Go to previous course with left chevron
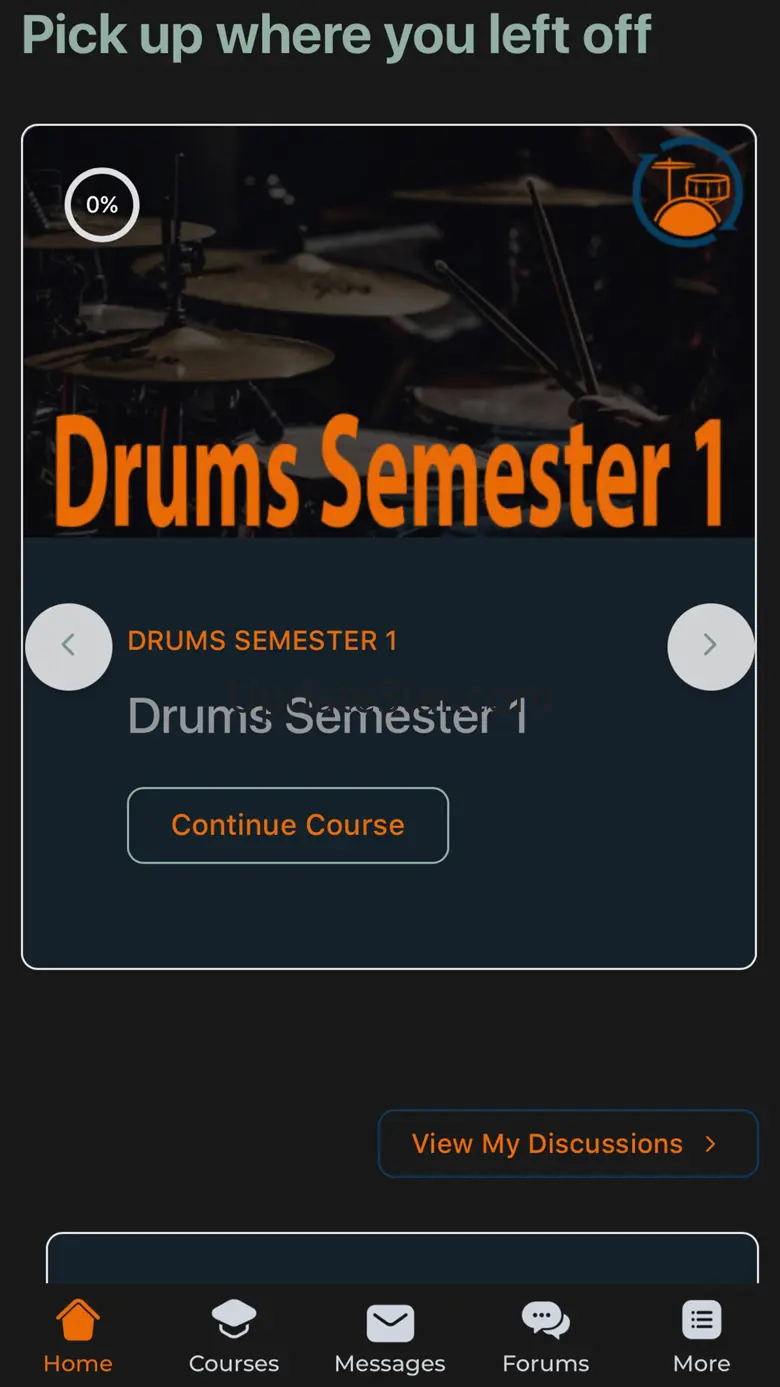Image resolution: width=780 pixels, height=1387 pixels. click(x=69, y=647)
